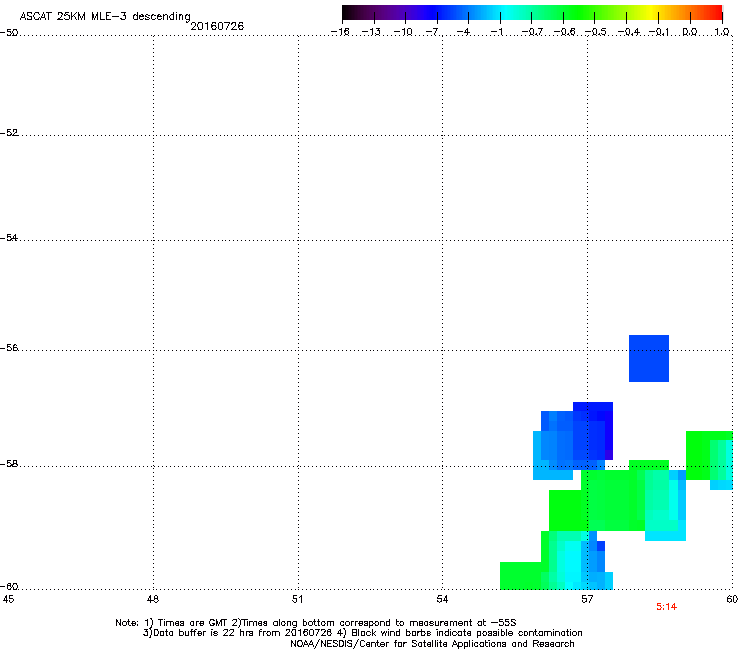Click the longitude axis label 45

pyautogui.click(x=8, y=599)
